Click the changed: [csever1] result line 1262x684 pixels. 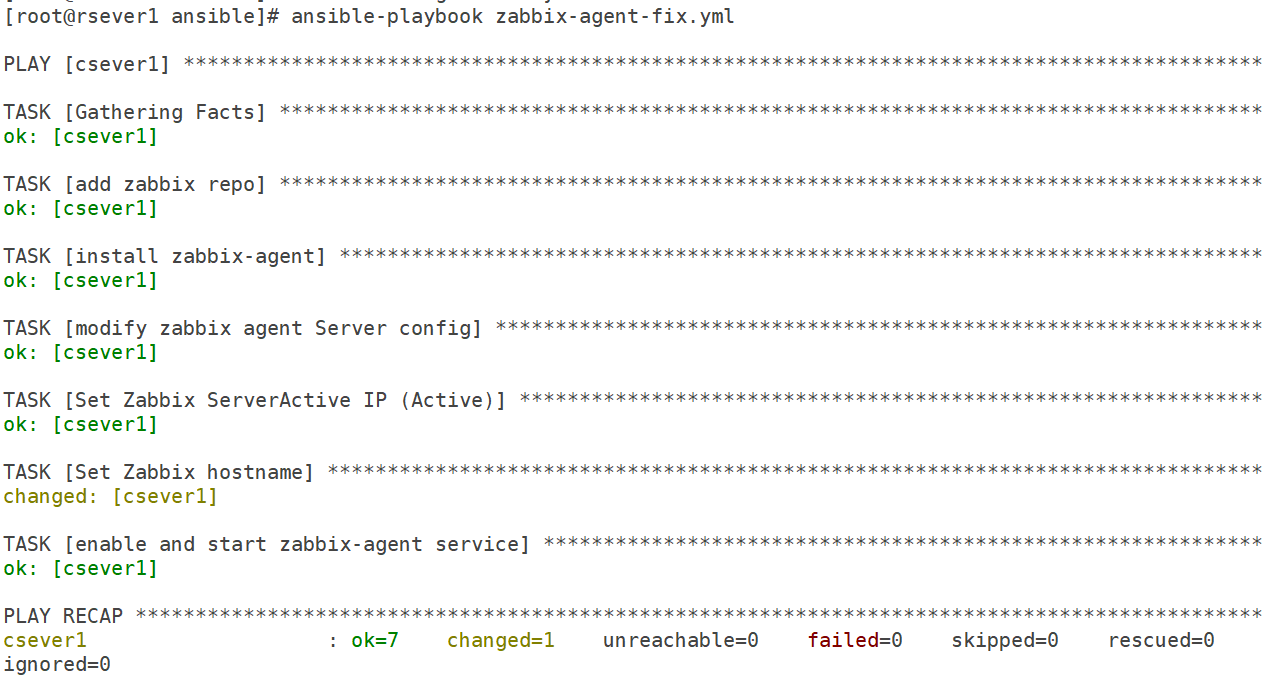coord(110,497)
